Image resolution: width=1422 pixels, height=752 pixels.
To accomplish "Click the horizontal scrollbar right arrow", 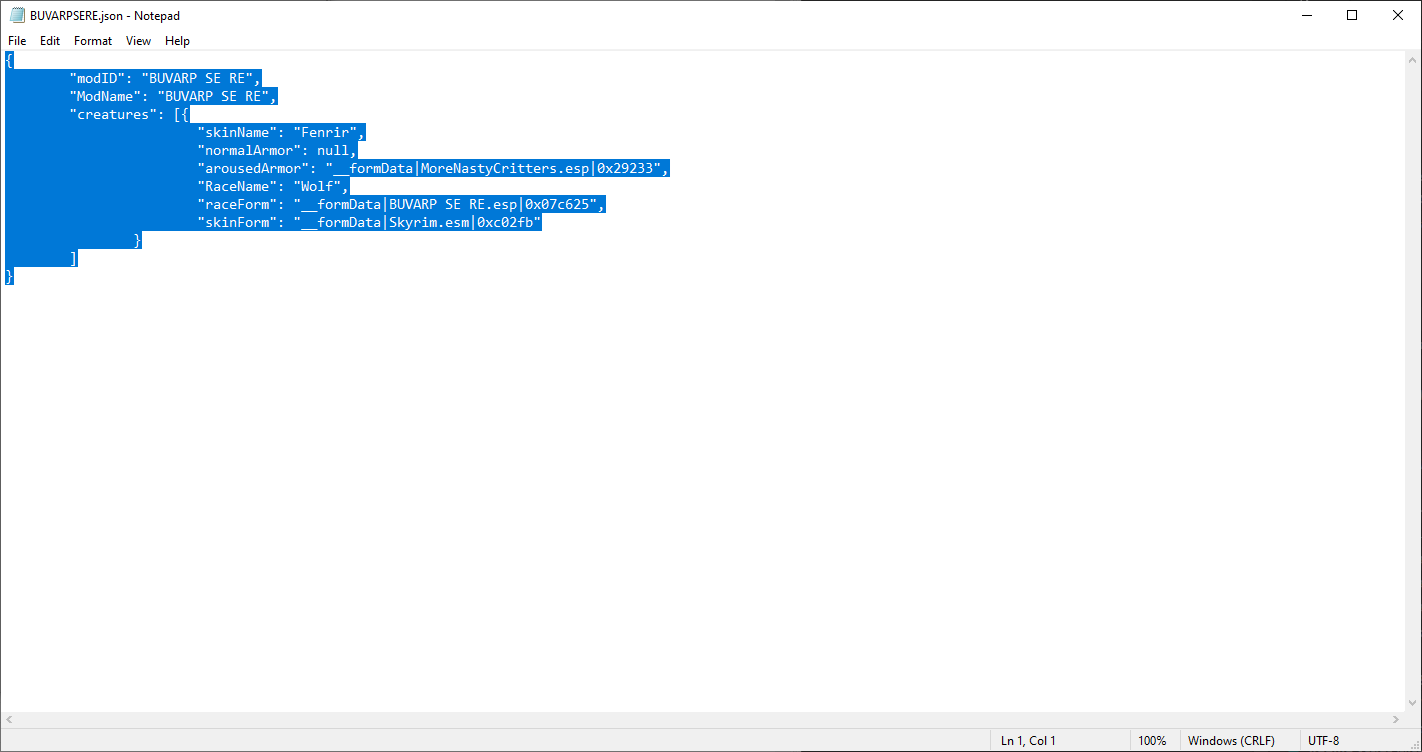I will coord(1396,720).
